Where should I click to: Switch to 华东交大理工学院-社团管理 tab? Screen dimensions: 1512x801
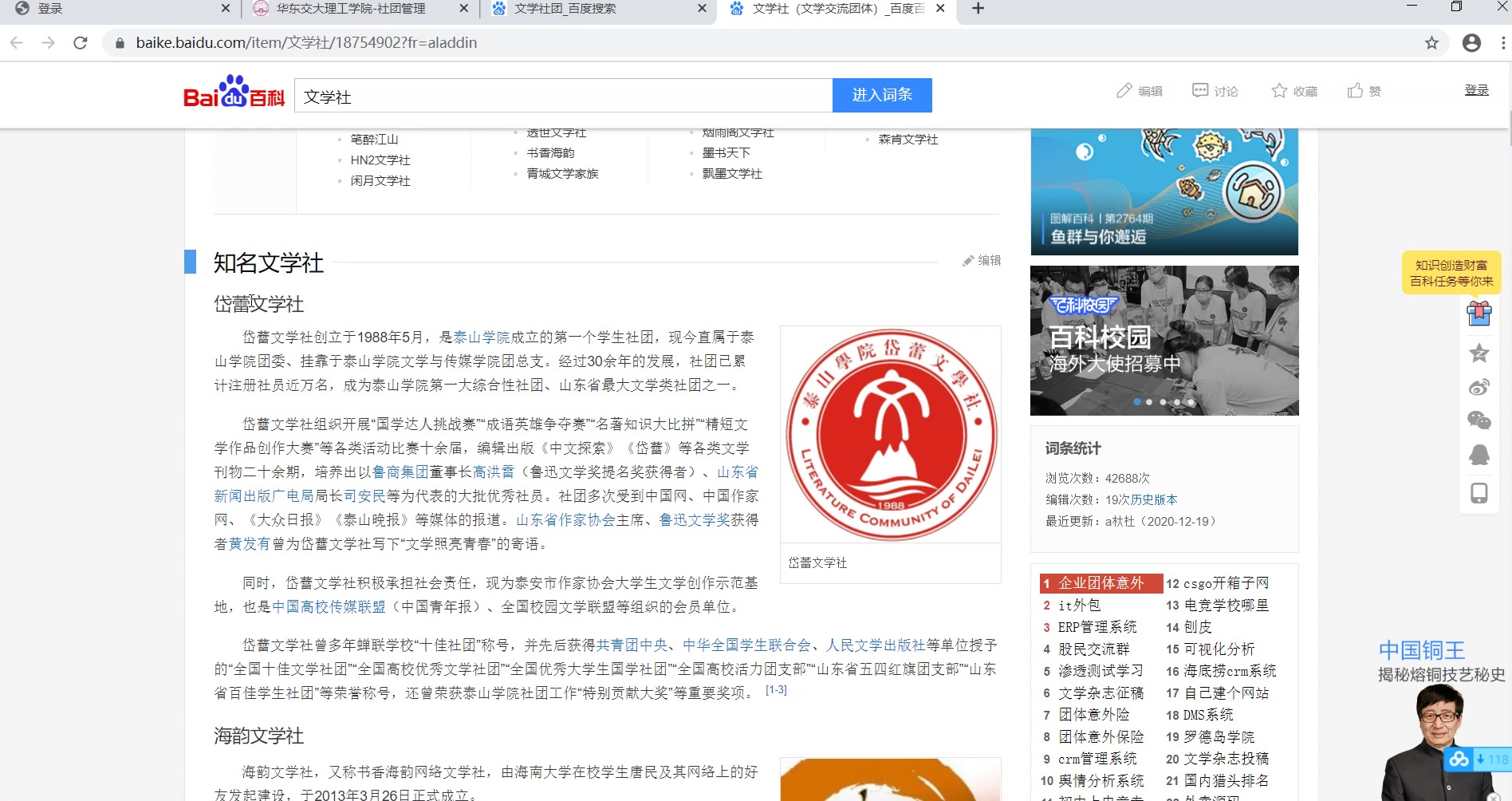(x=351, y=9)
